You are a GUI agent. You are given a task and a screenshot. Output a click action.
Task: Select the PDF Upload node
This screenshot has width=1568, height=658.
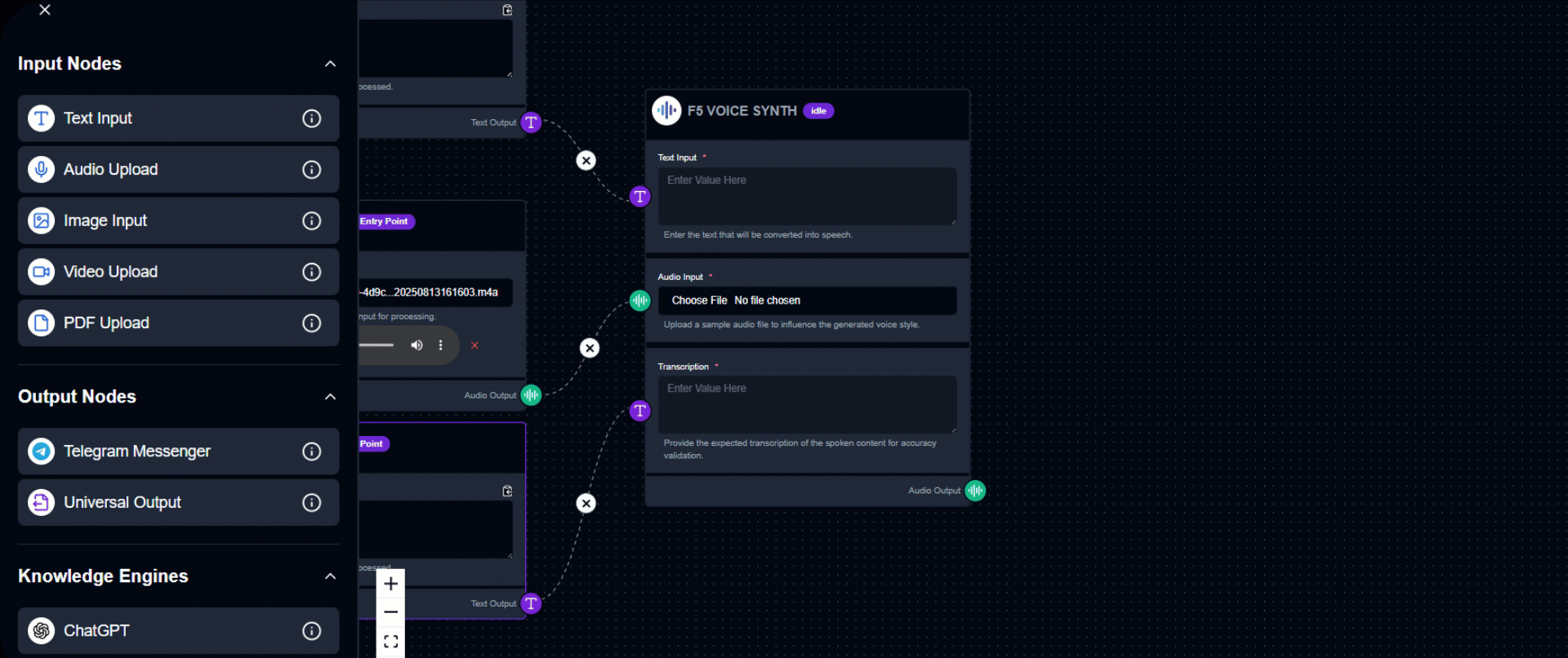[163, 323]
